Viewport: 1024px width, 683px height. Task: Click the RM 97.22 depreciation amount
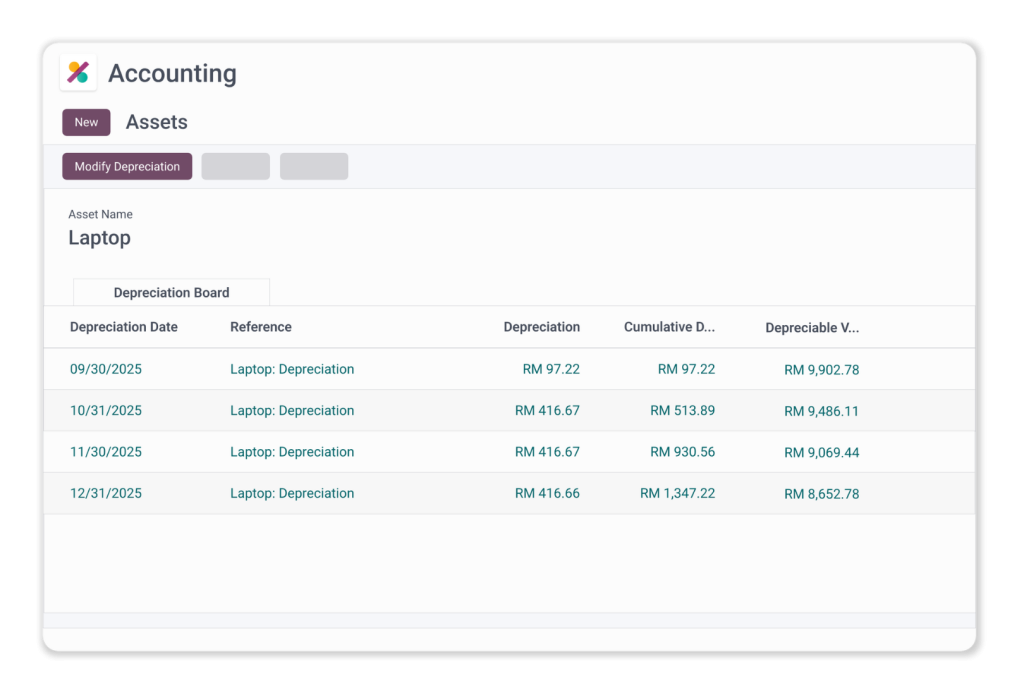[551, 369]
